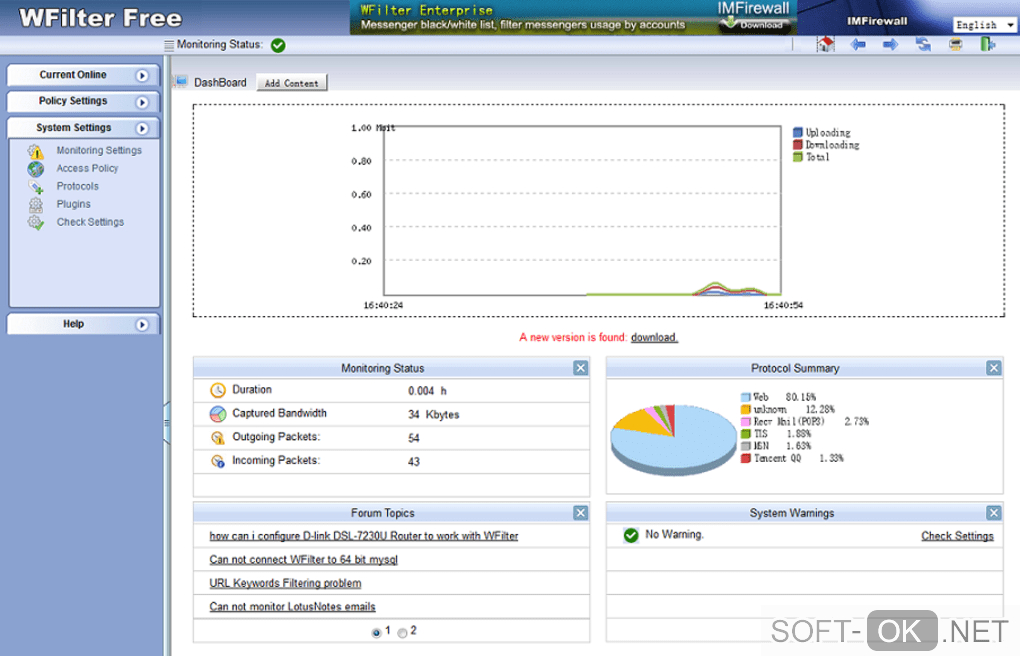Screen dimensions: 1020x656
Task: Click the Duration clock icon
Action: pyautogui.click(x=218, y=390)
